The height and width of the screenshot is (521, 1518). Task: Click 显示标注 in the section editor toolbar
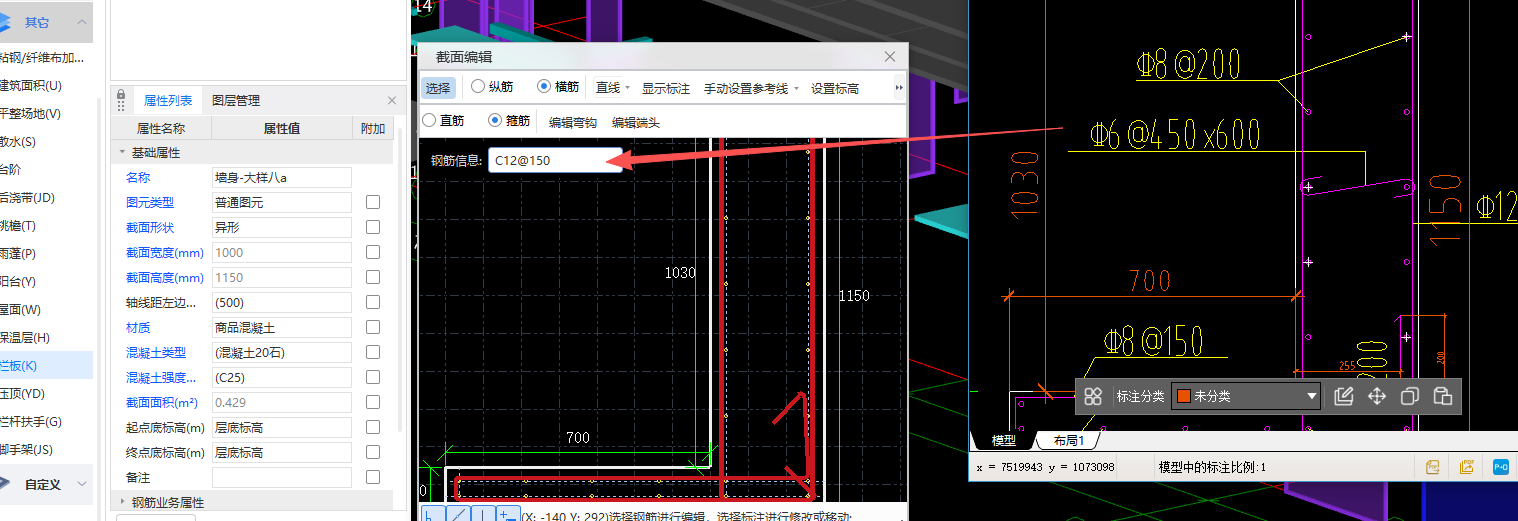coord(666,88)
